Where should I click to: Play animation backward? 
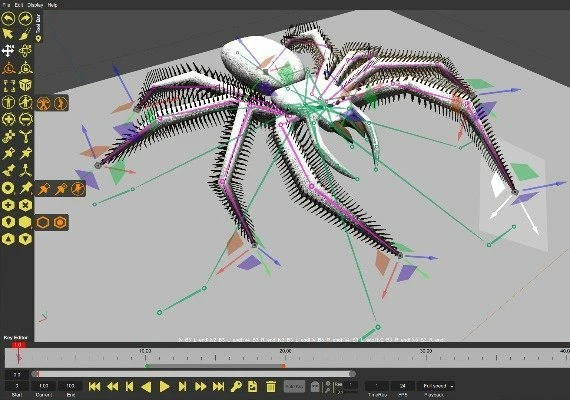pos(146,386)
